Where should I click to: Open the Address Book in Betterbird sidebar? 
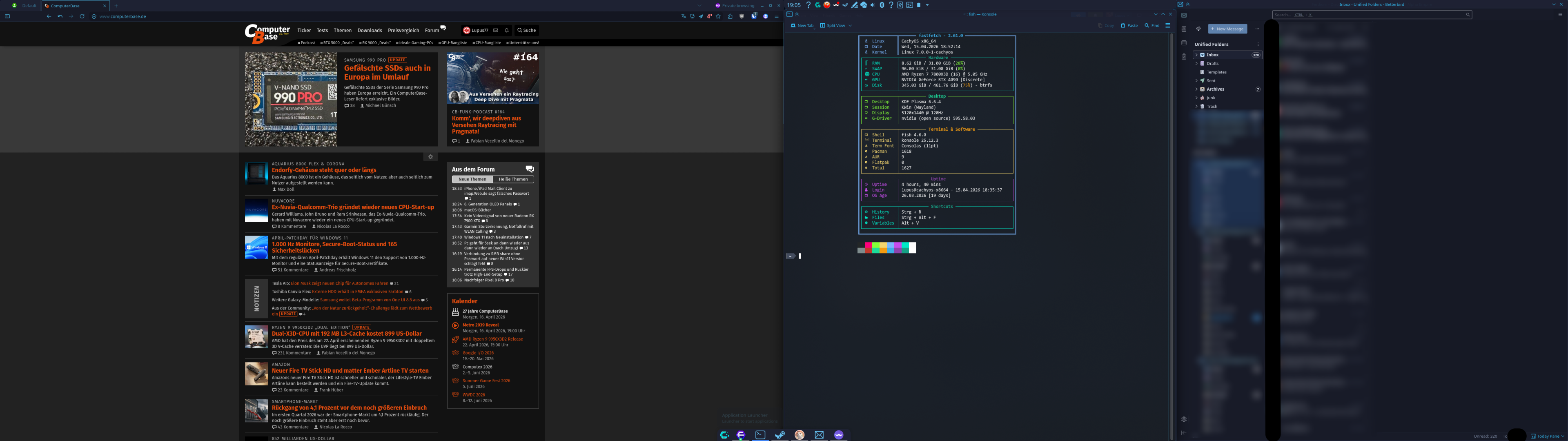click(x=1184, y=29)
